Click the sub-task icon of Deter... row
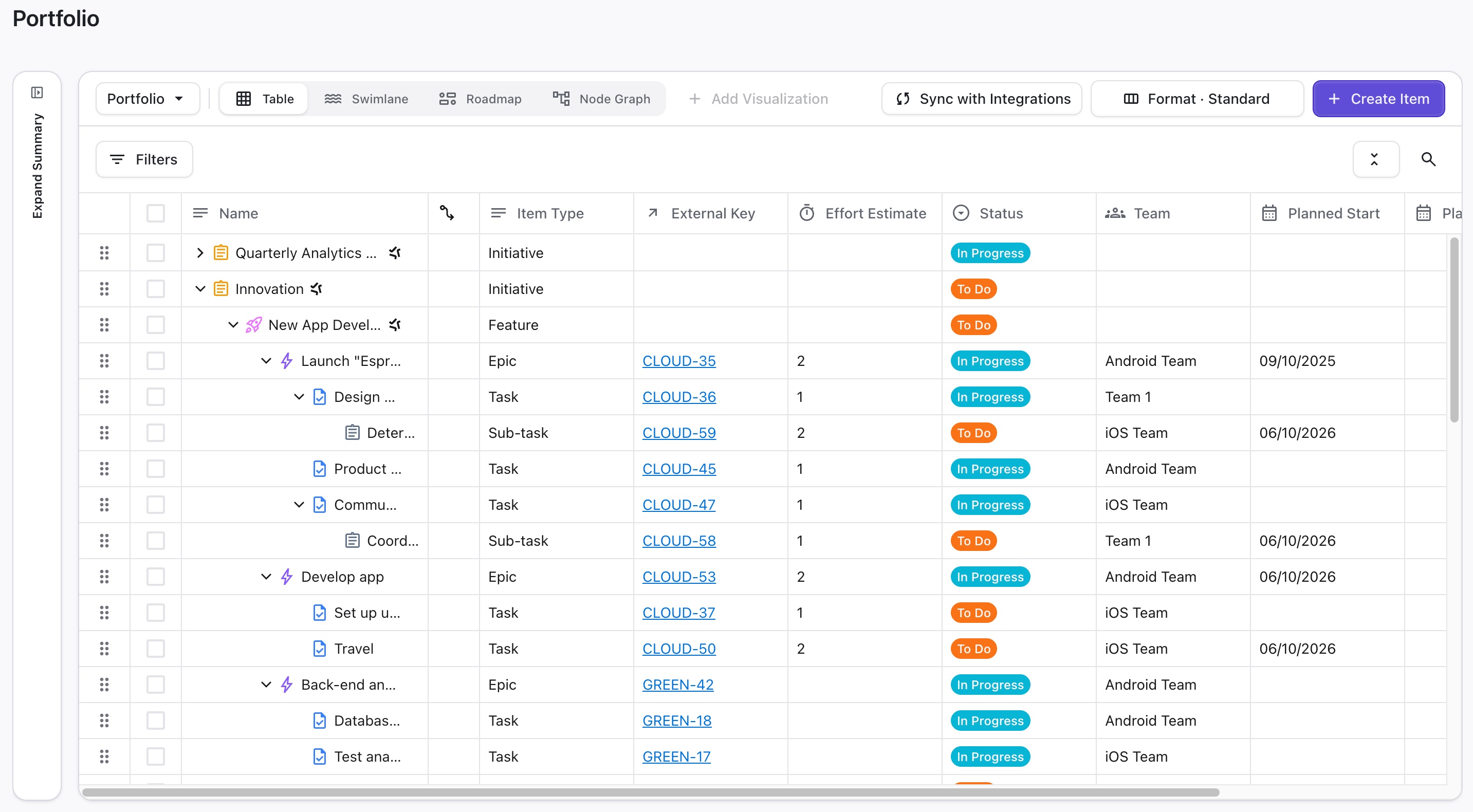 point(353,433)
